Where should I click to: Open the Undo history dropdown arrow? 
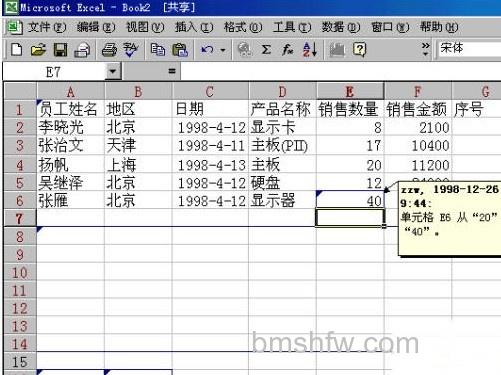pos(223,50)
